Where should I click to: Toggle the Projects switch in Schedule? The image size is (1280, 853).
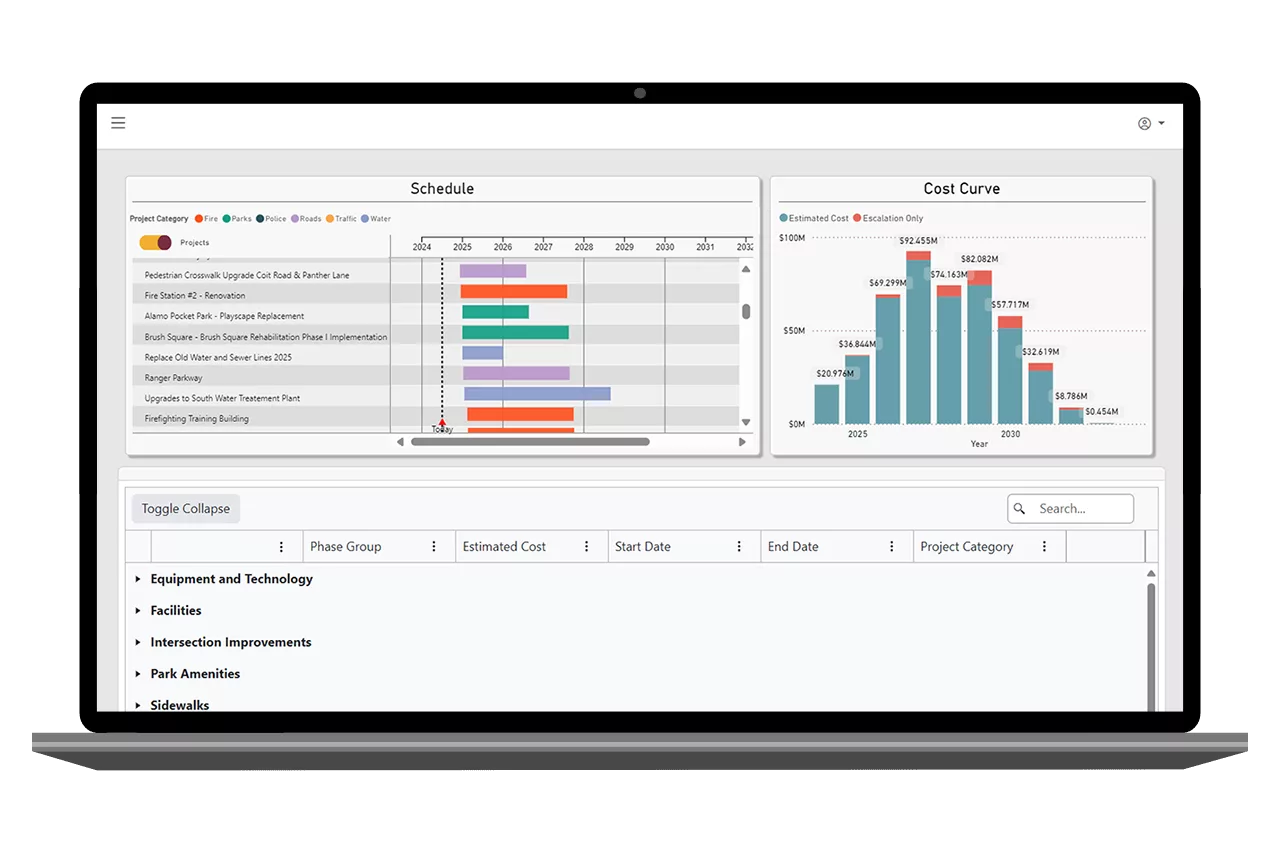pos(156,243)
